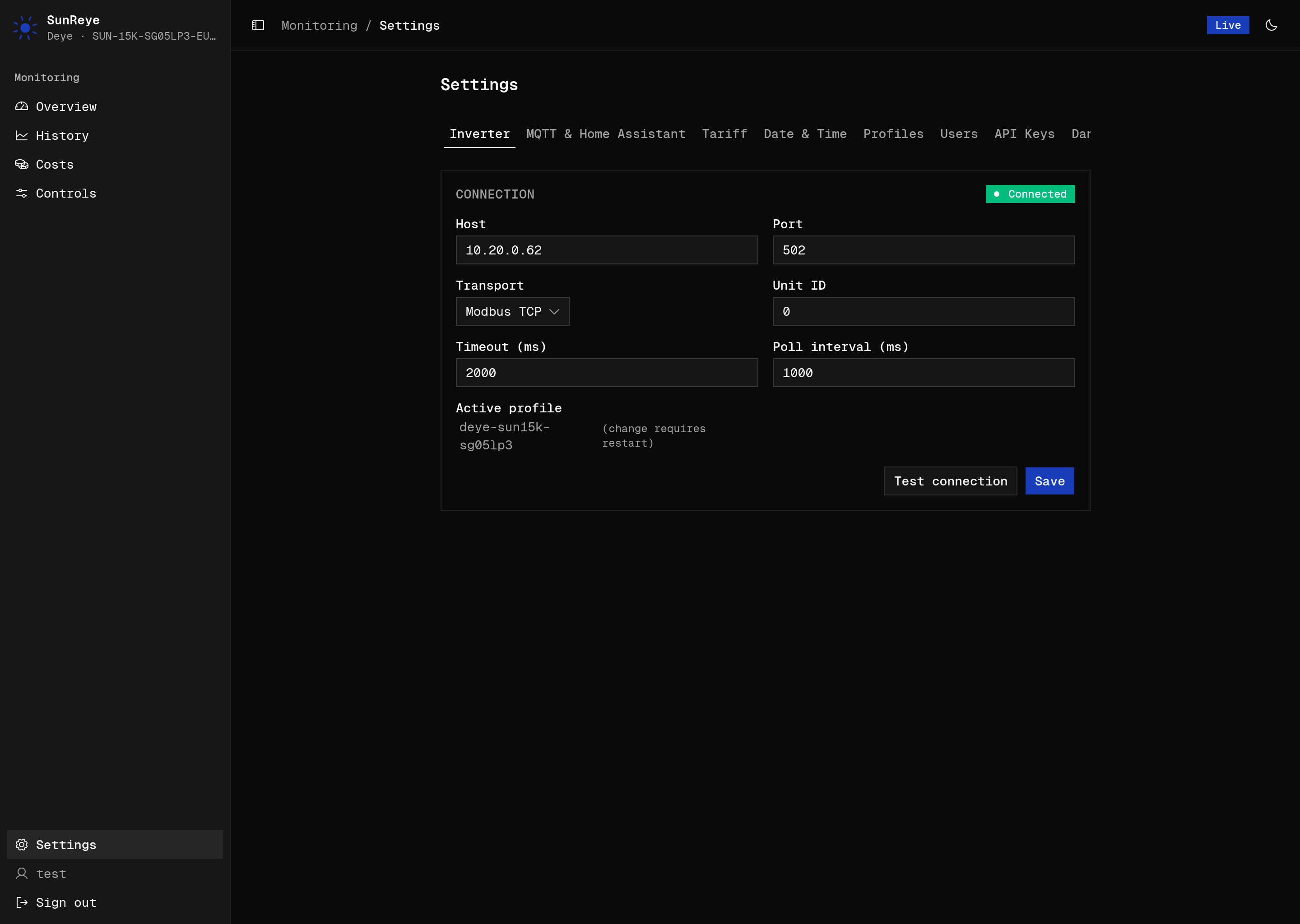Open the API Keys tab
The height and width of the screenshot is (924, 1300).
1024,134
